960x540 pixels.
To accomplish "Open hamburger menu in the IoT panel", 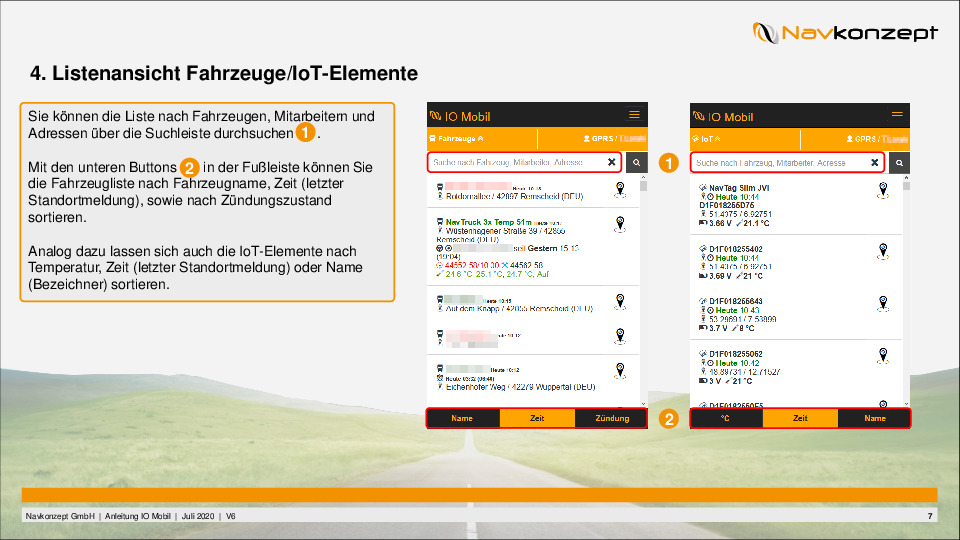I will [x=897, y=115].
